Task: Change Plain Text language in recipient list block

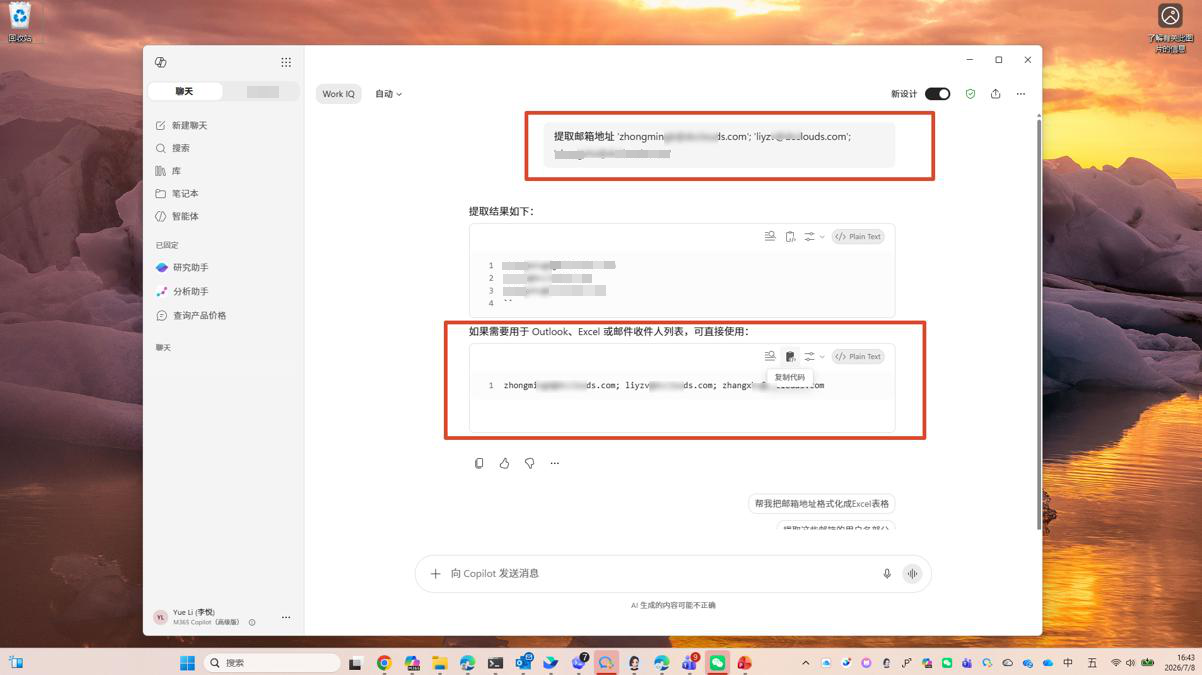Action: pyautogui.click(x=858, y=356)
